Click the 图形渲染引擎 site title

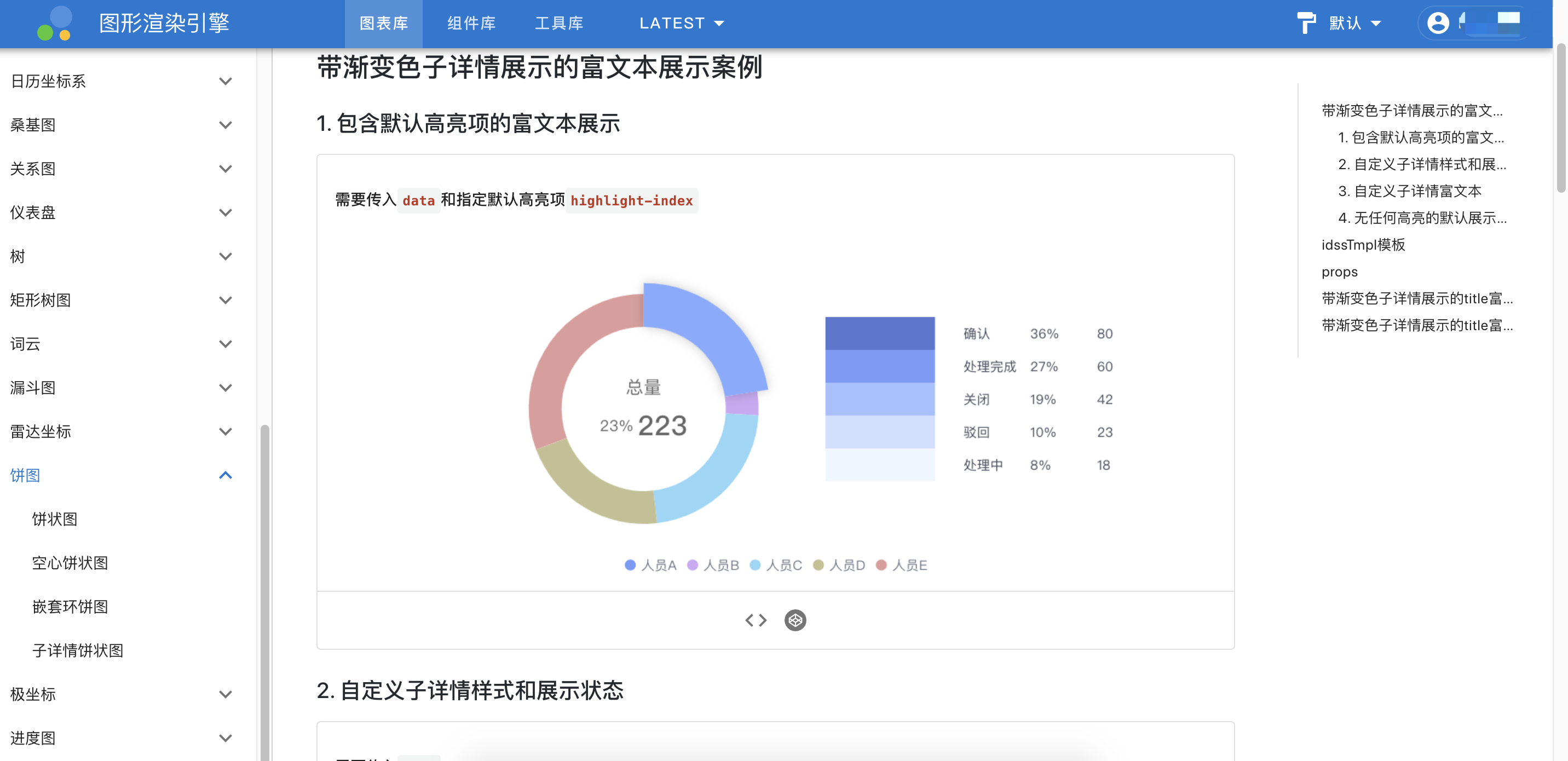click(x=164, y=23)
